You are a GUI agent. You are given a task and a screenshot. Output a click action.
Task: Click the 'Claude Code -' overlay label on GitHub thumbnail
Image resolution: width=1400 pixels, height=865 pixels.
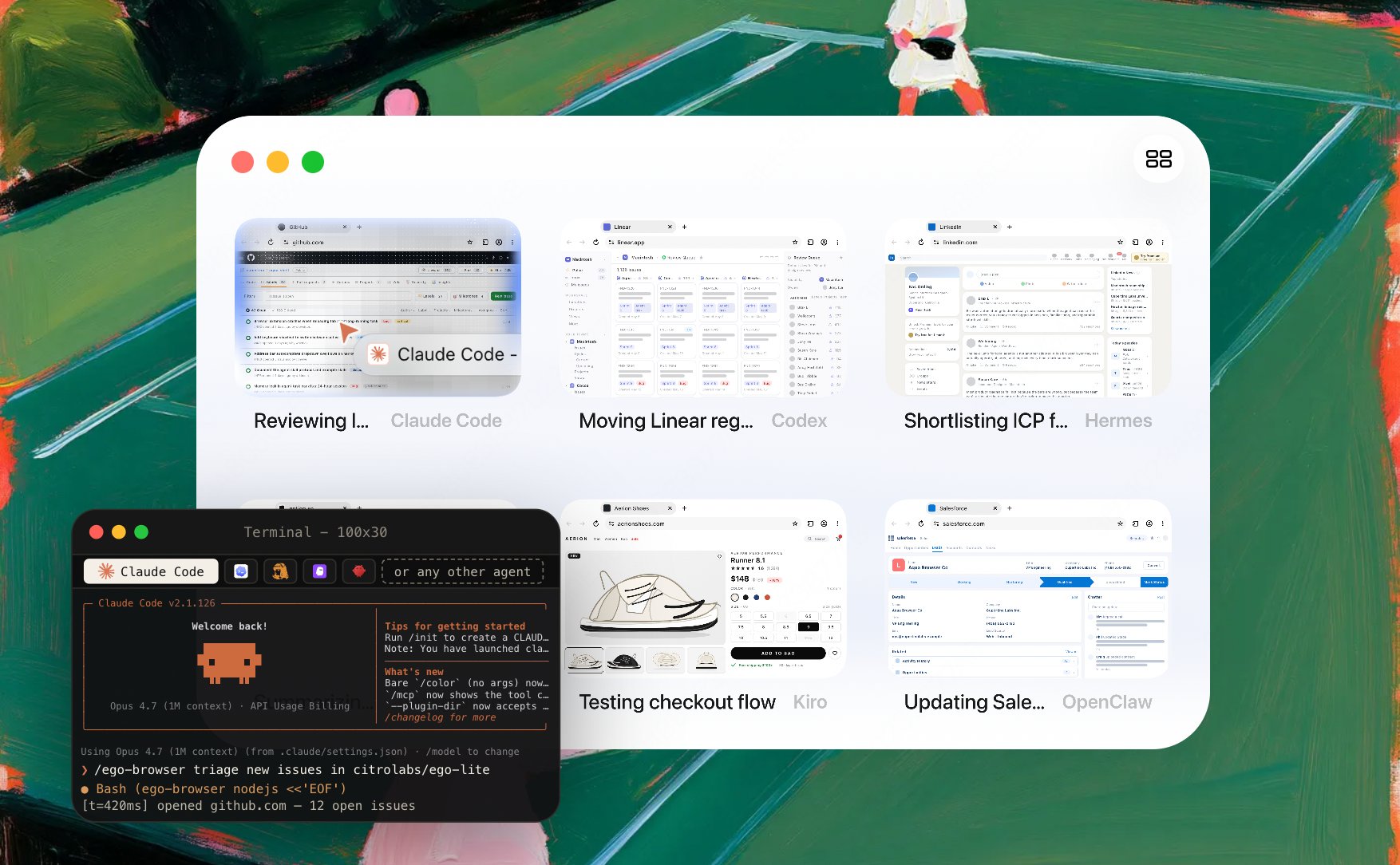444,354
